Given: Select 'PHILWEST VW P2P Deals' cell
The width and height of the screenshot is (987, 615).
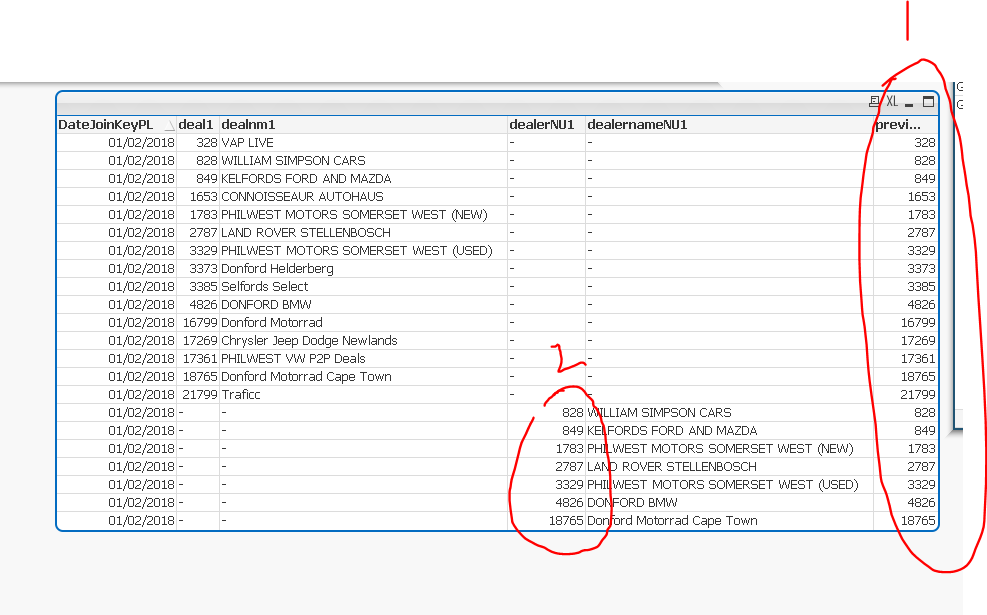Looking at the screenshot, I should [x=293, y=359].
